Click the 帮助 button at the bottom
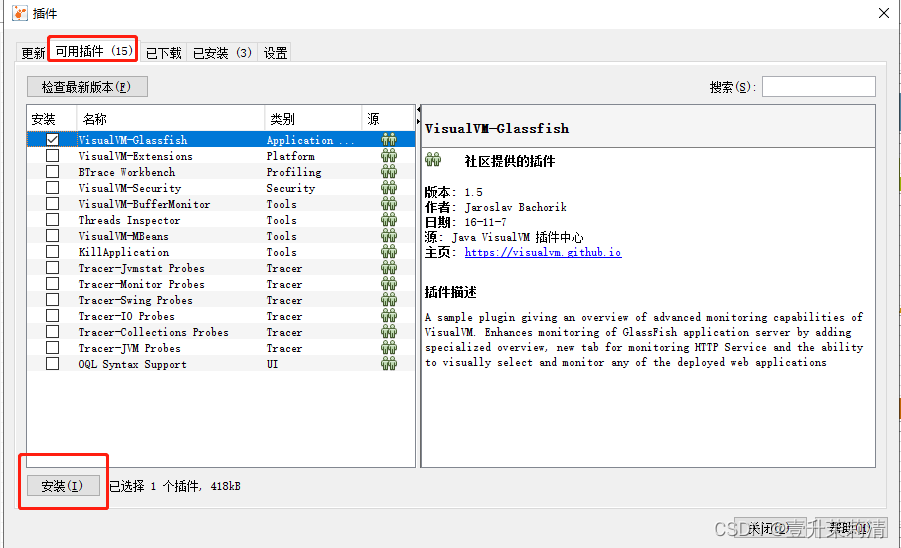 [x=850, y=528]
